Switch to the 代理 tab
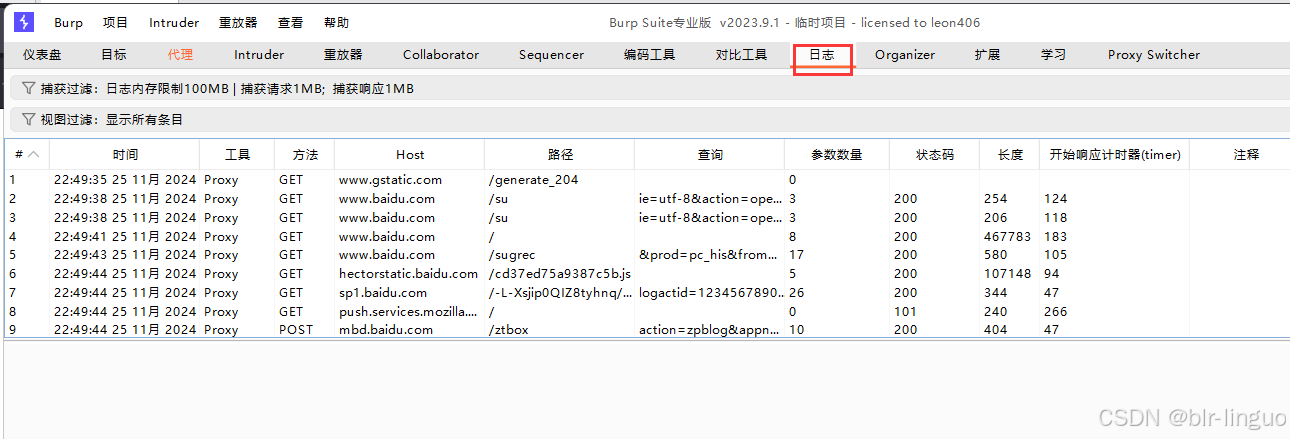This screenshot has width=1290, height=439. click(x=181, y=55)
